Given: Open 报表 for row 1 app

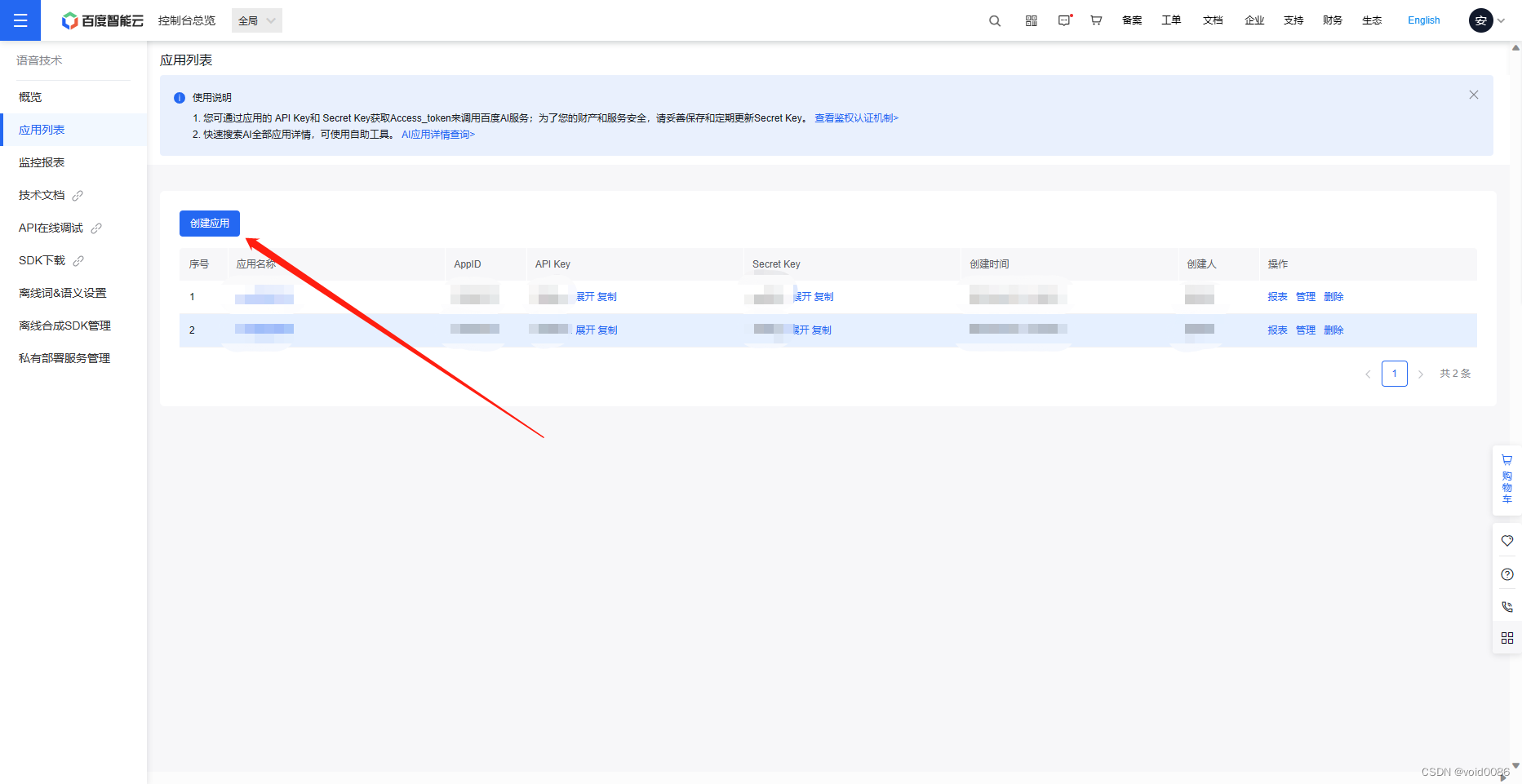Looking at the screenshot, I should coord(1277,297).
